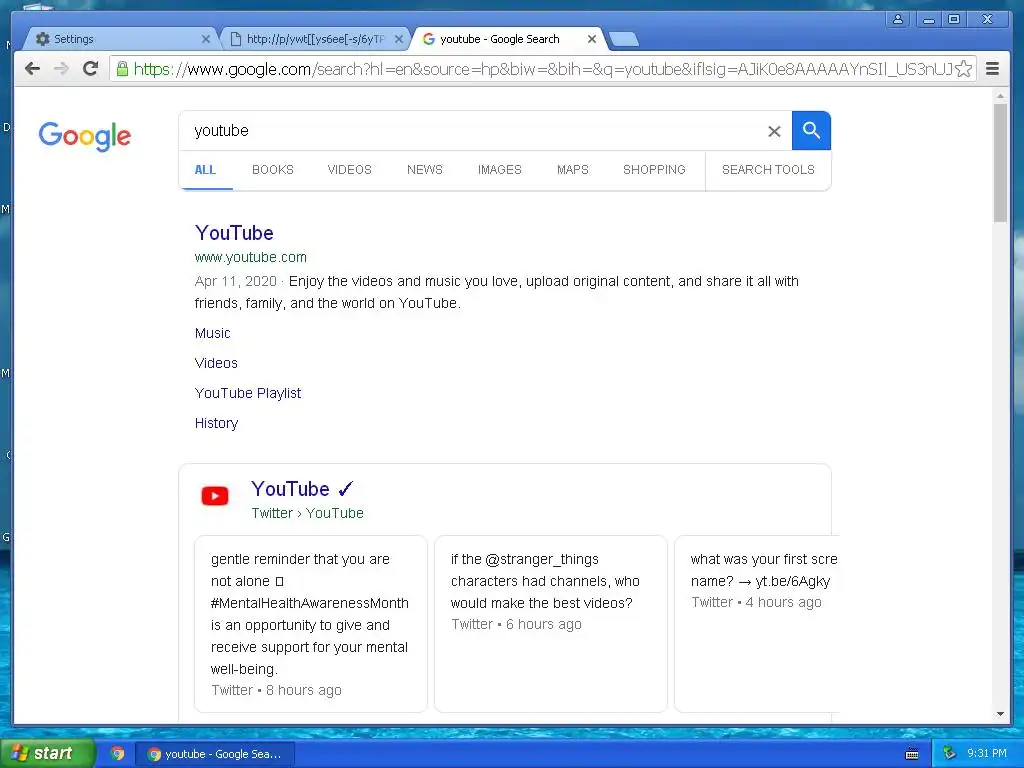Viewport: 1024px width, 768px height.
Task: Switch to the http://p/ywt tab
Action: tap(315, 39)
